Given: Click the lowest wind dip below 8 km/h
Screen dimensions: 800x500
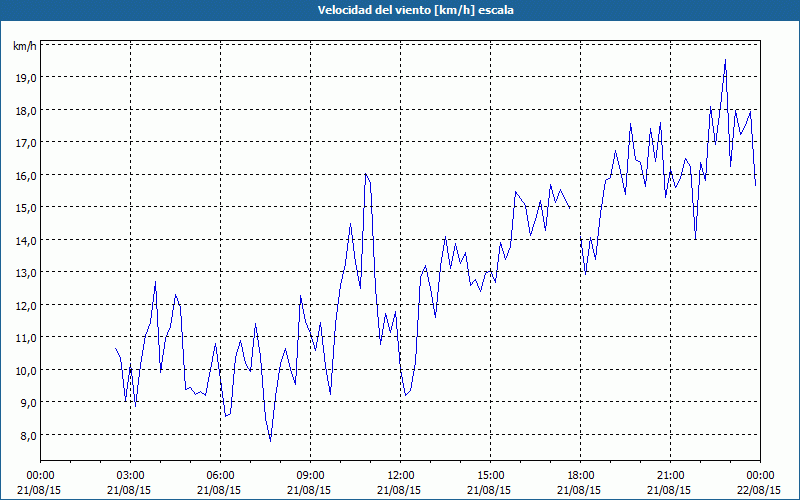Looking at the screenshot, I should coord(270,441).
